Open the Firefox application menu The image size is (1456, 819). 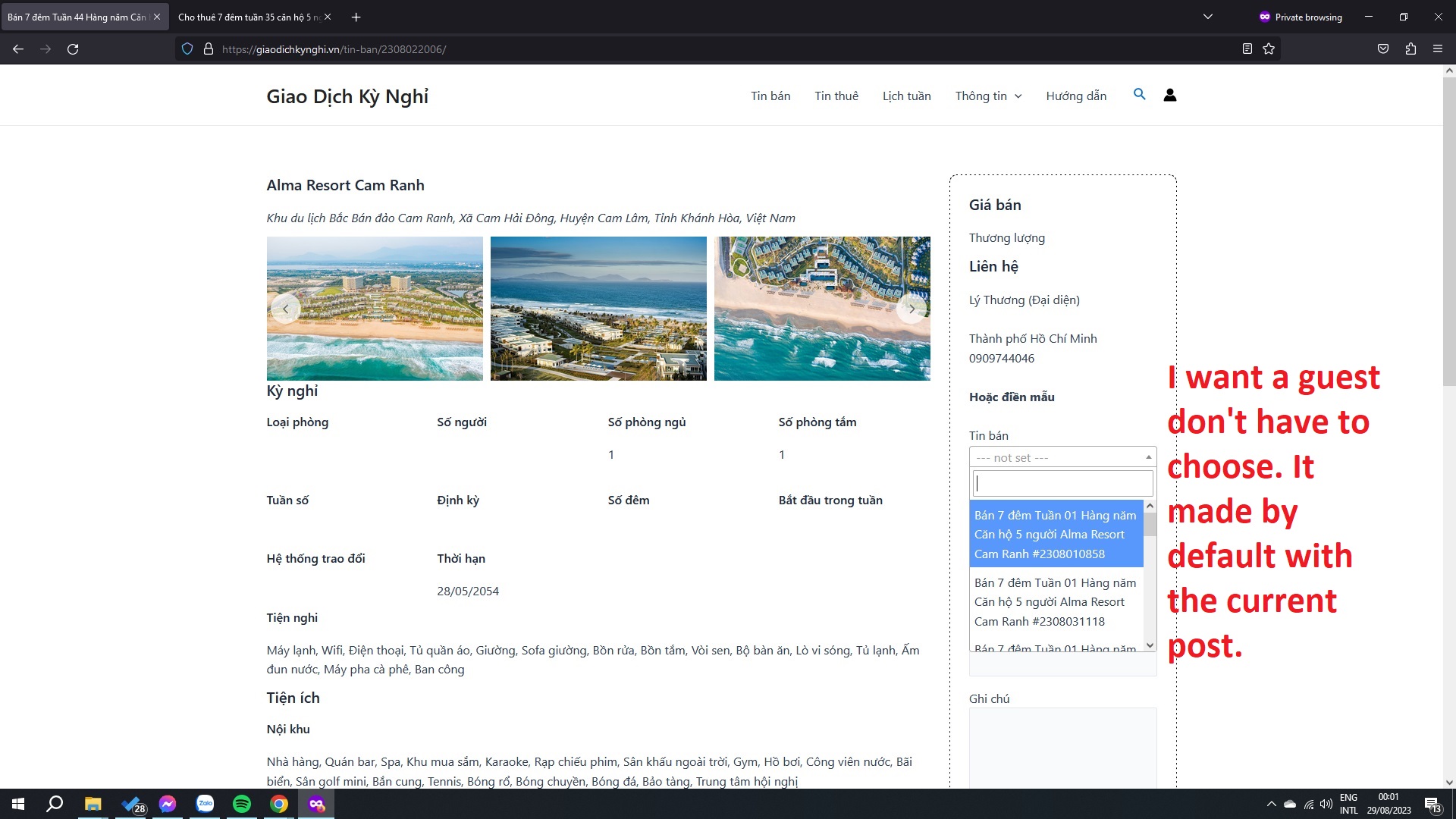pos(1438,49)
